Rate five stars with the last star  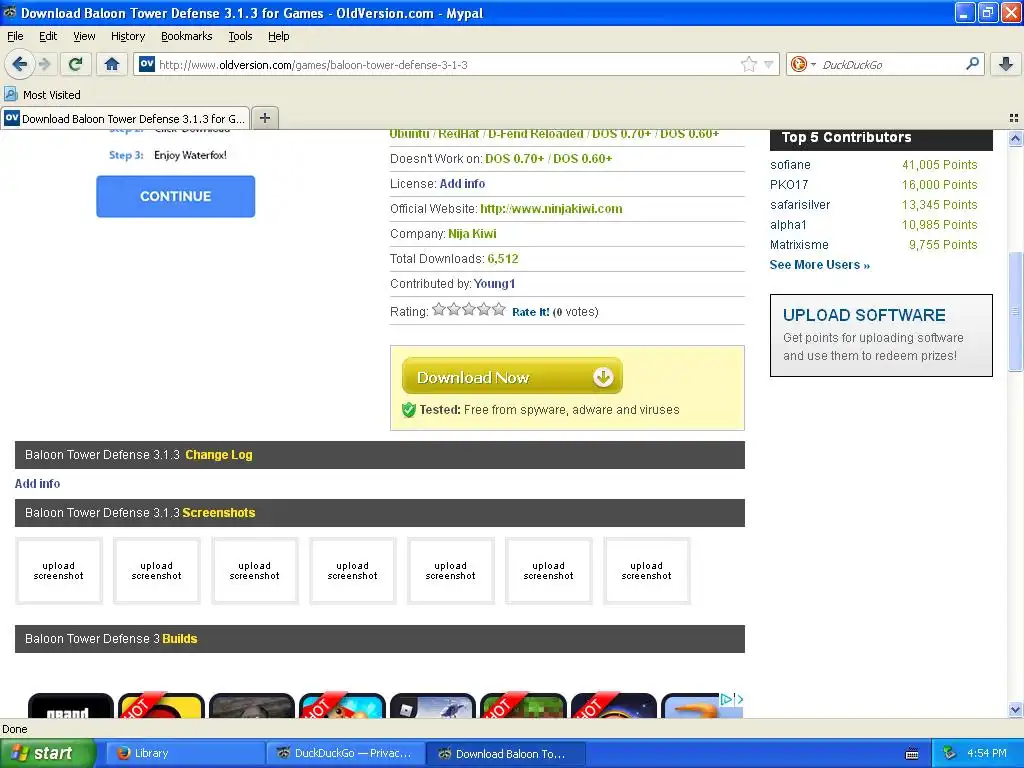coord(499,310)
